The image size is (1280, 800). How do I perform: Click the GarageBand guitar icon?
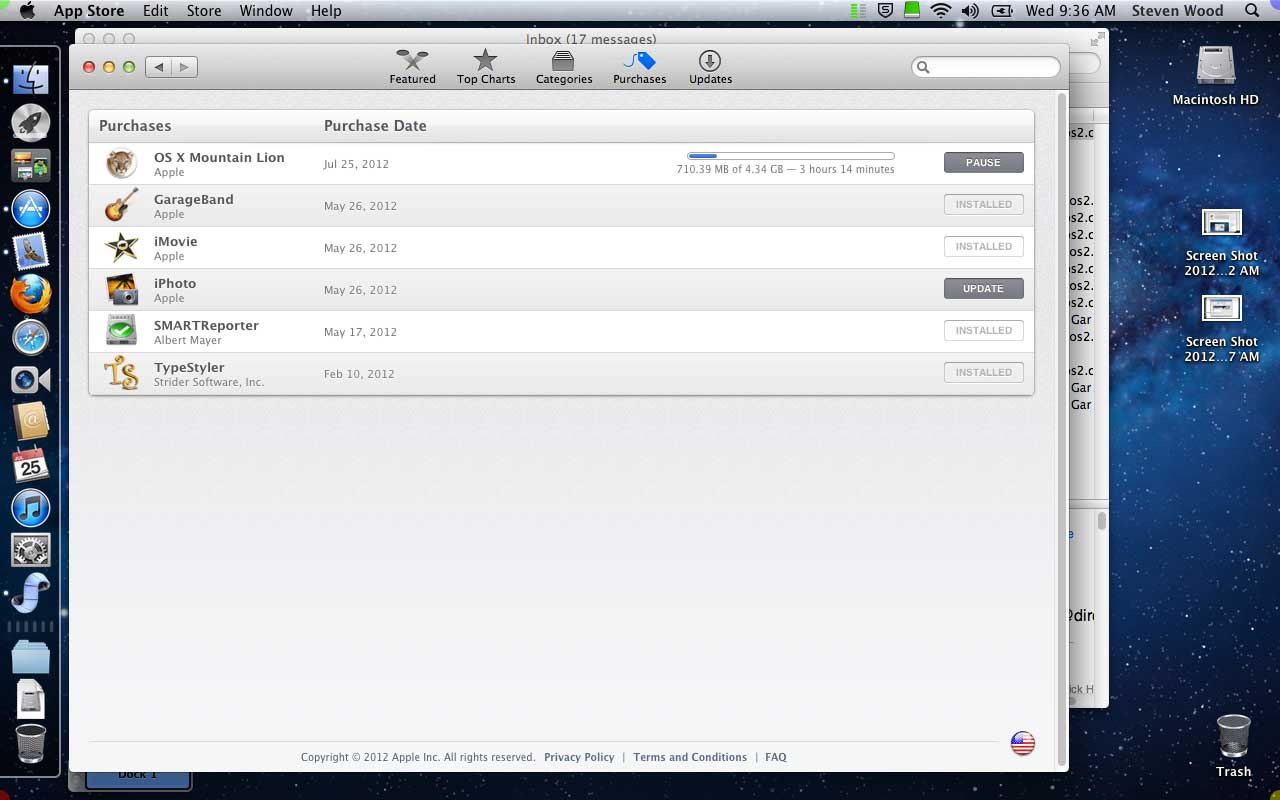[121, 205]
